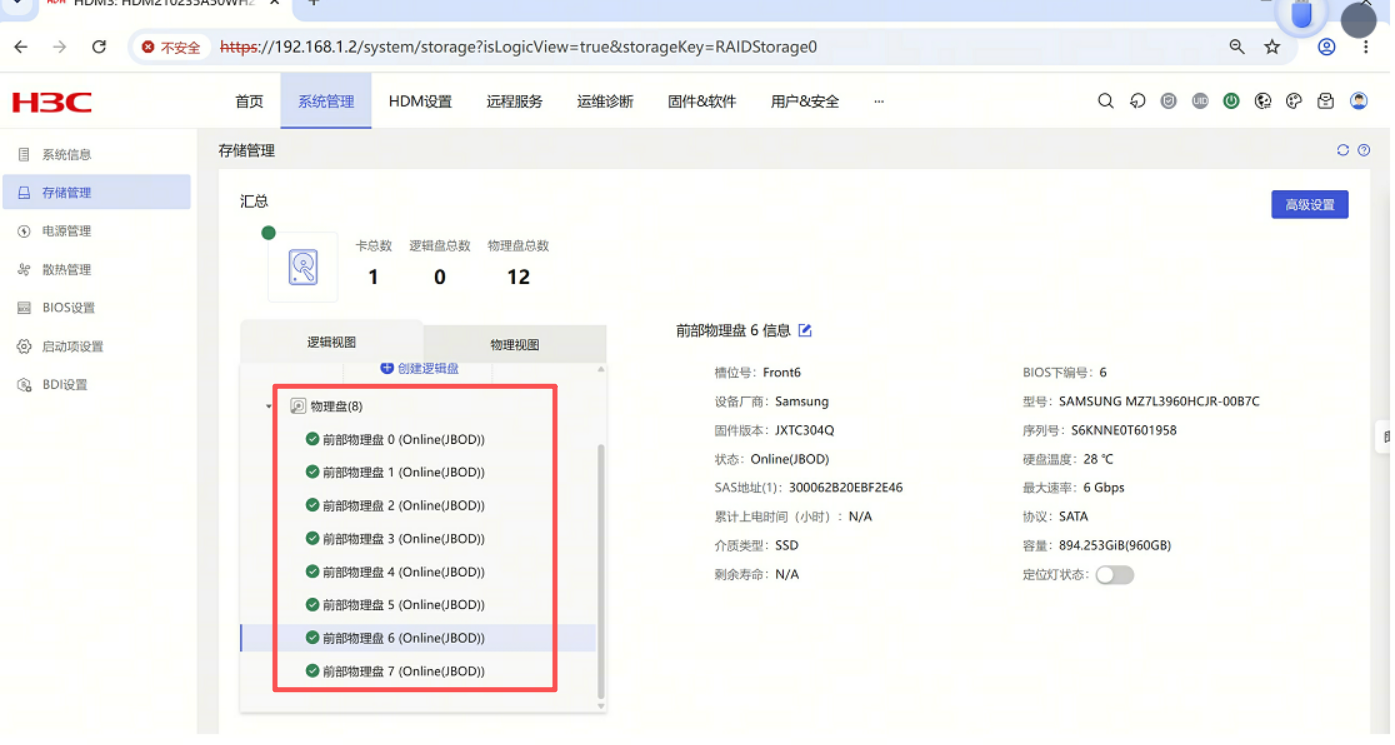
Task: Bookmark this page with the star icon
Action: [1272, 47]
